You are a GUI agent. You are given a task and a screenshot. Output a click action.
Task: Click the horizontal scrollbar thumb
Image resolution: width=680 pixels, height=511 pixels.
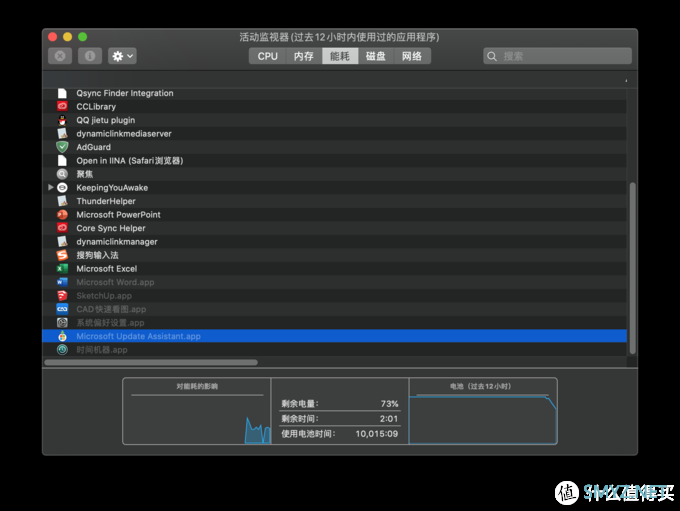[x=151, y=362]
